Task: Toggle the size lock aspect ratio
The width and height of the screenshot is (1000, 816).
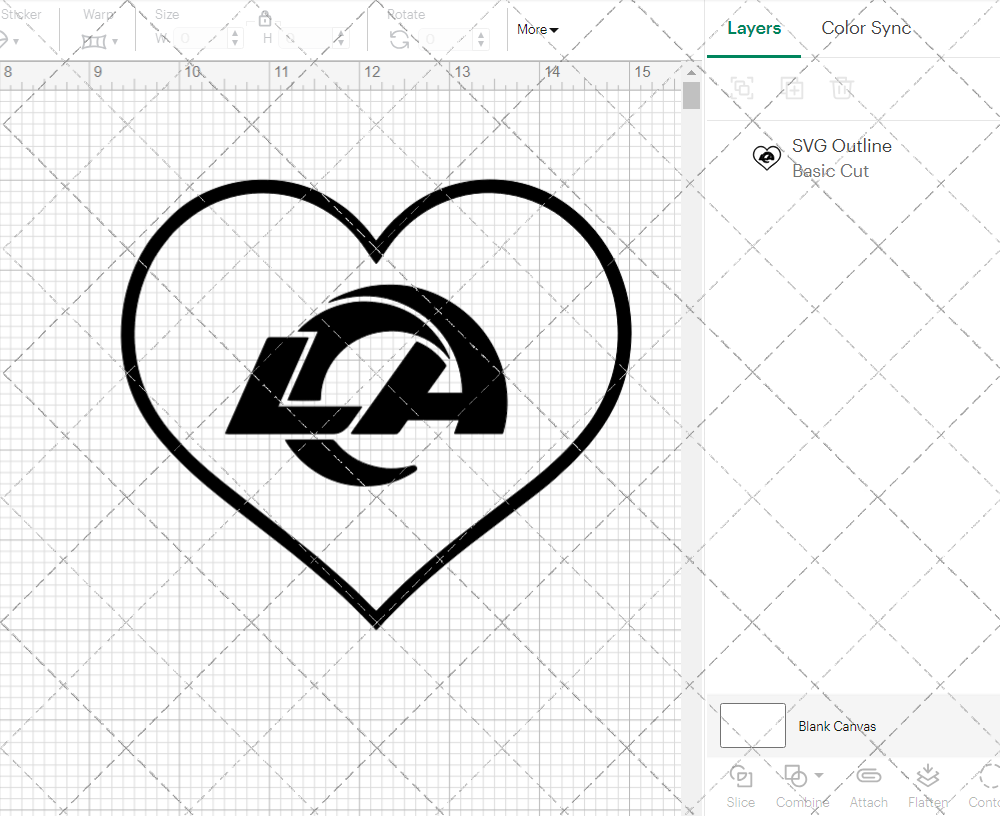Action: pos(265,18)
